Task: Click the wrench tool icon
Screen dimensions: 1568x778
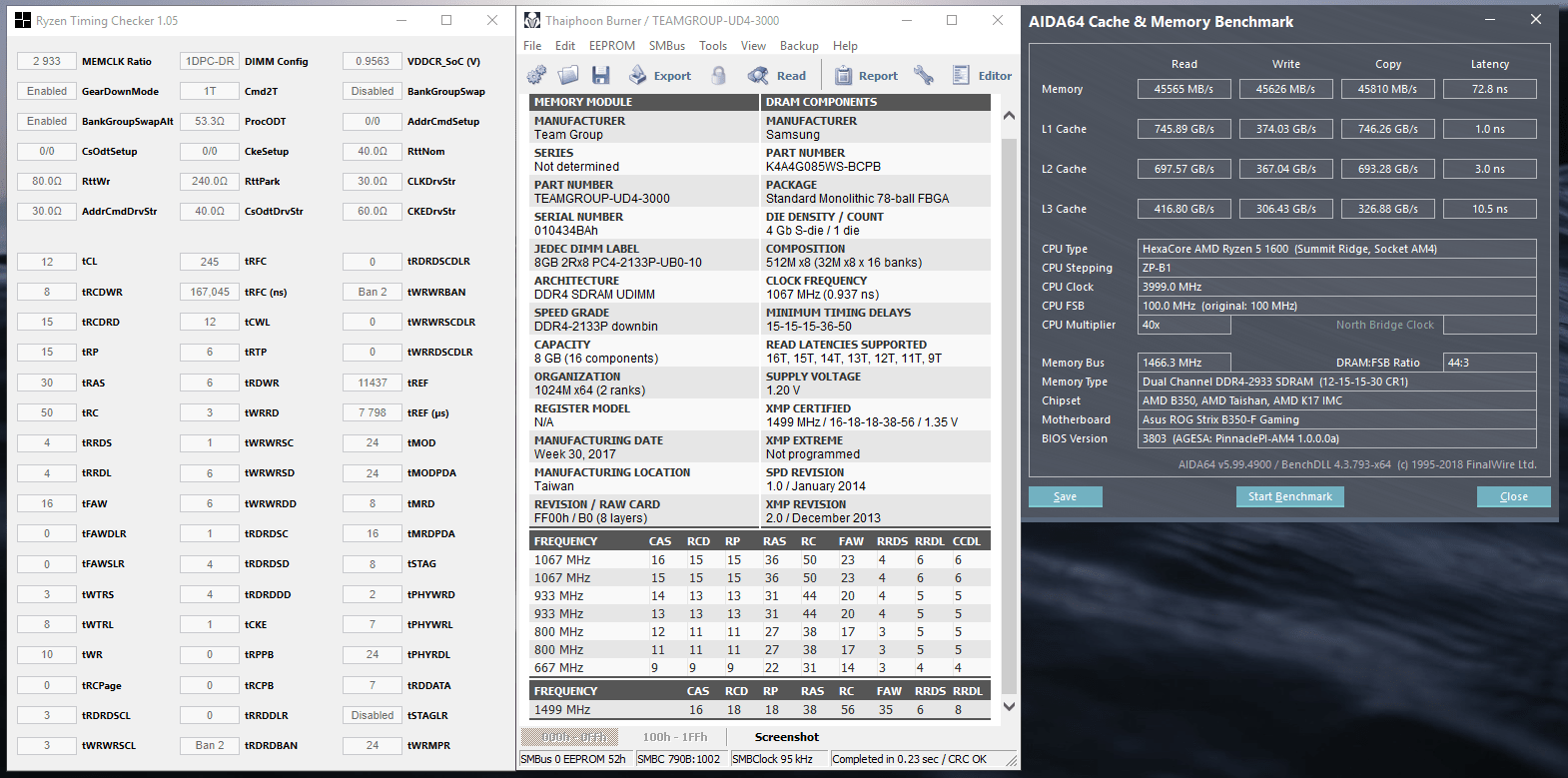Action: coord(924,75)
